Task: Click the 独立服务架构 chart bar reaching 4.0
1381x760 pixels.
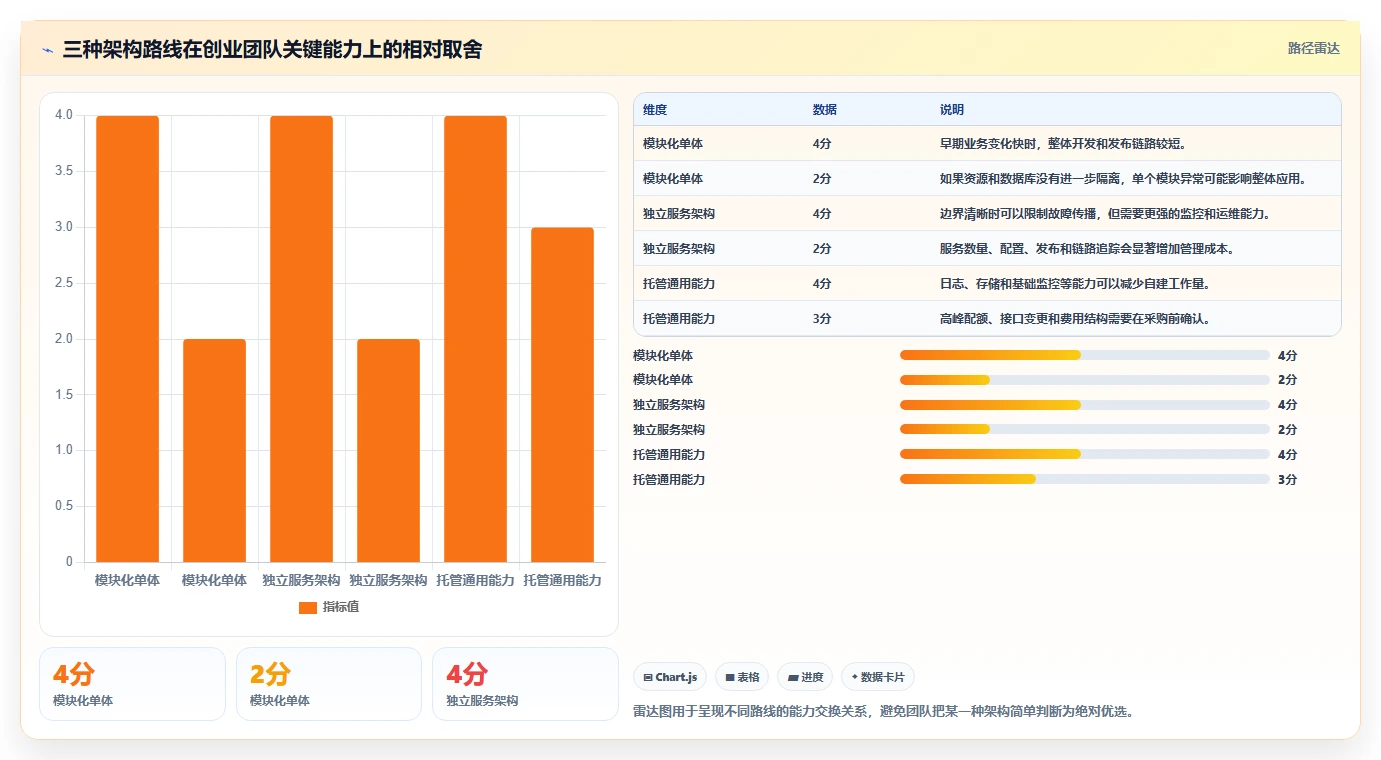Action: [x=301, y=339]
